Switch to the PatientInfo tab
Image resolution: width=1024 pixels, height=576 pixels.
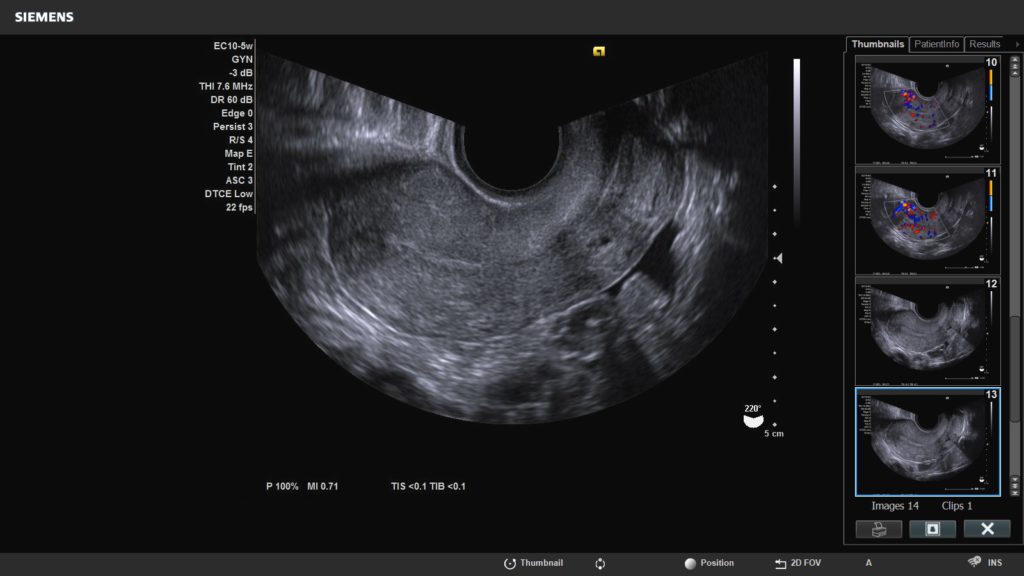coord(937,44)
